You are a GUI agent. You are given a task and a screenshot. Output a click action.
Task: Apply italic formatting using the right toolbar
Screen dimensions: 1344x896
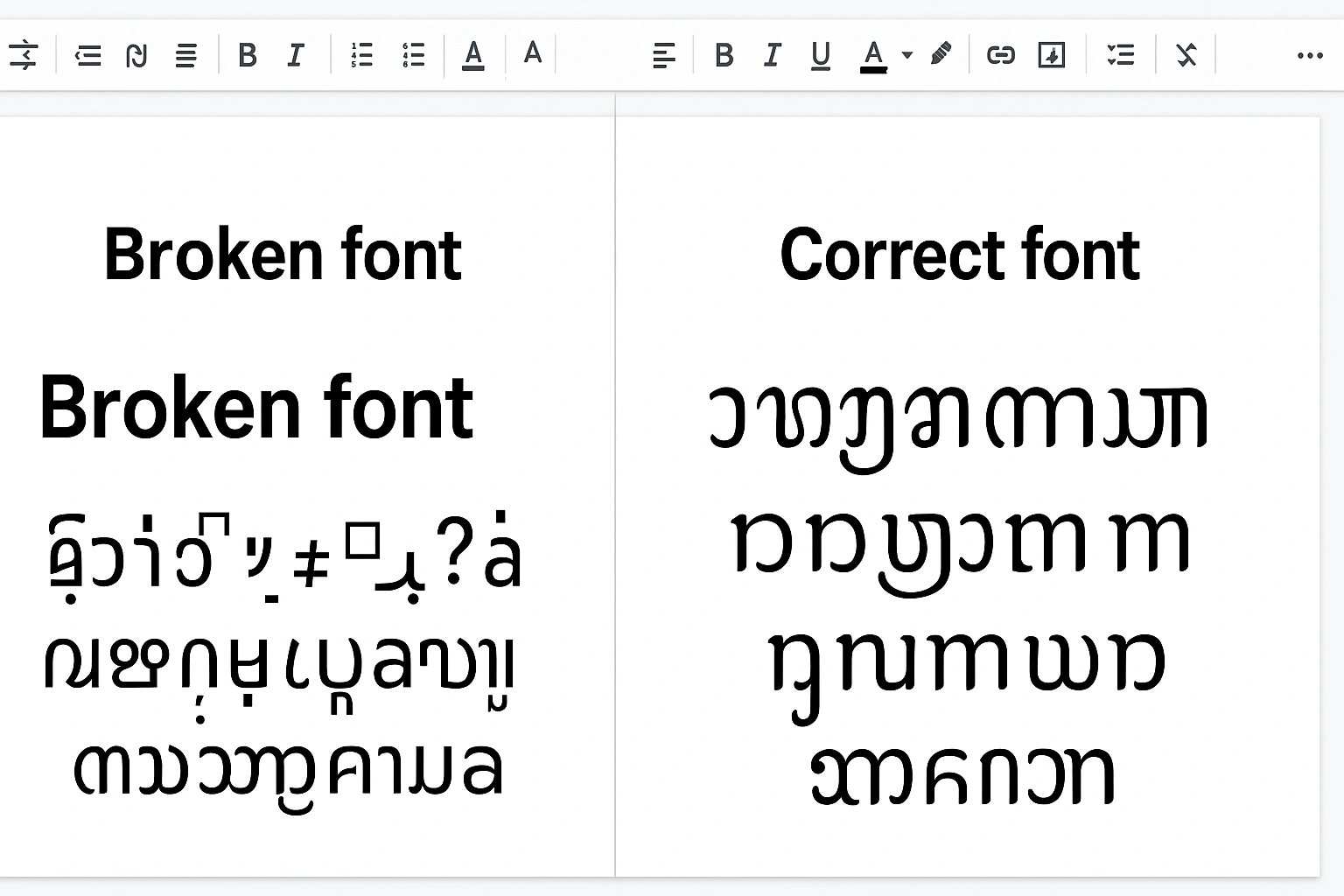coord(771,56)
